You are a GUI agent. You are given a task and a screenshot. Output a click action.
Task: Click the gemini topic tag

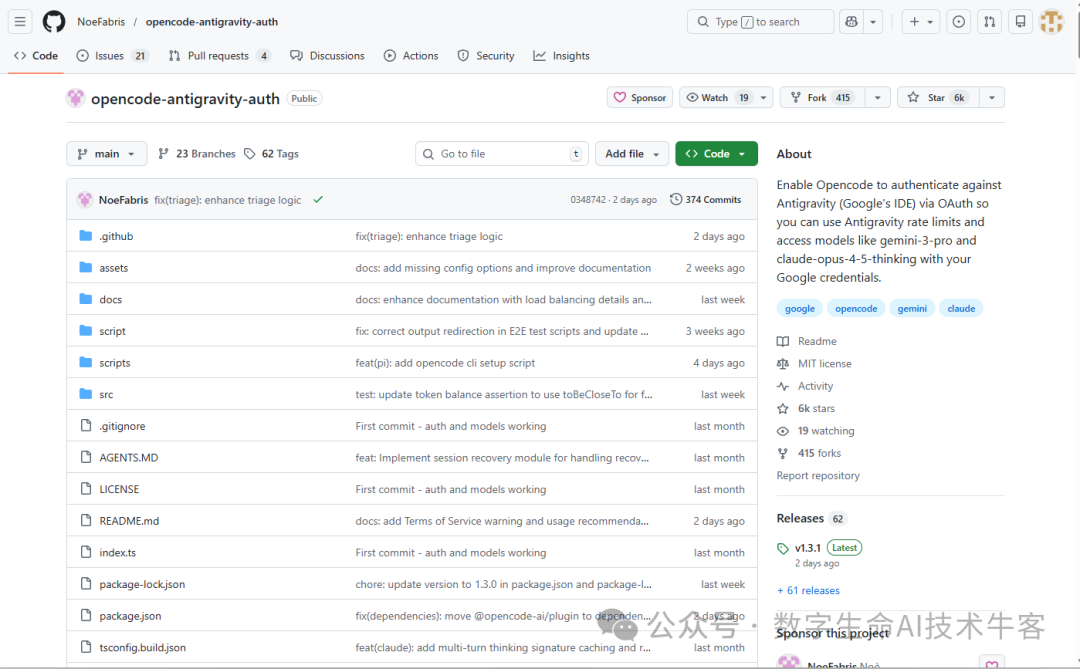coord(912,309)
